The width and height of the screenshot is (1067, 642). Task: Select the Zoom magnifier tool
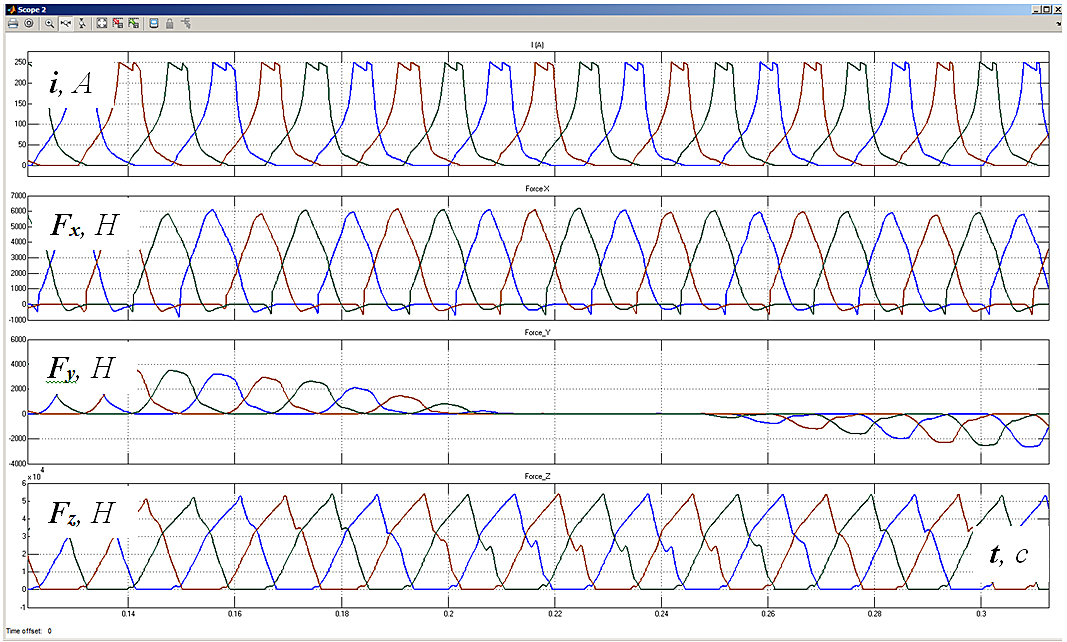pos(50,23)
